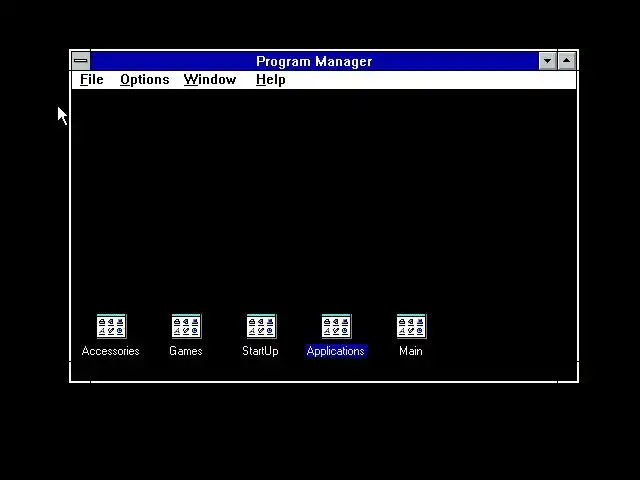
Task: Open the Options menu
Action: (144, 80)
